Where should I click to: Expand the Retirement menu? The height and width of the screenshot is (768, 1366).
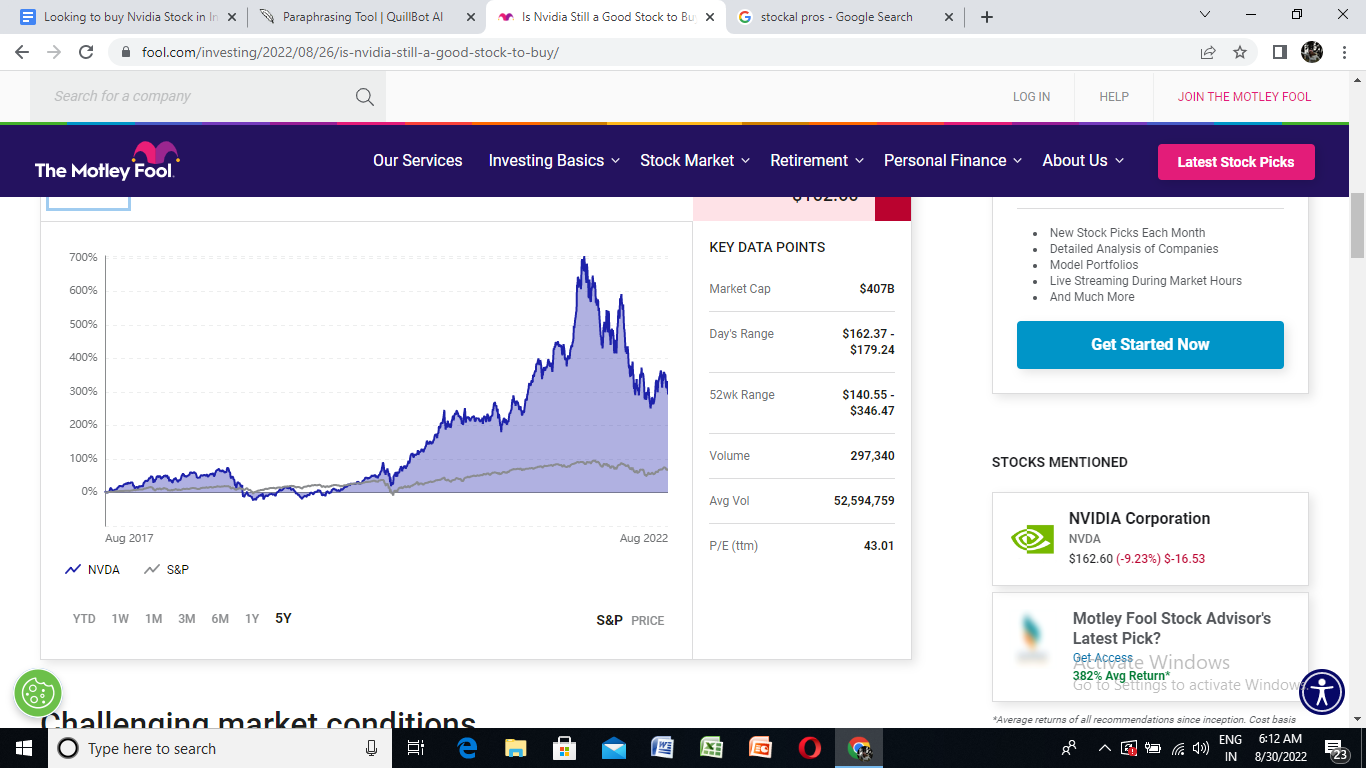[817, 160]
